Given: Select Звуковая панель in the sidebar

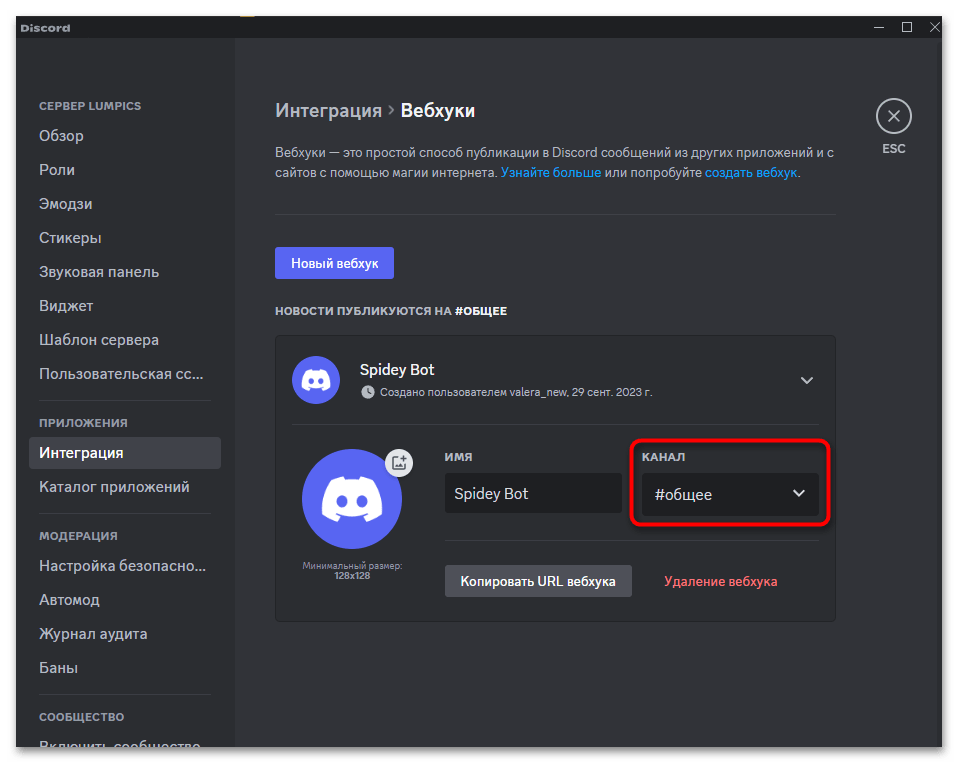Looking at the screenshot, I should click(x=125, y=272).
